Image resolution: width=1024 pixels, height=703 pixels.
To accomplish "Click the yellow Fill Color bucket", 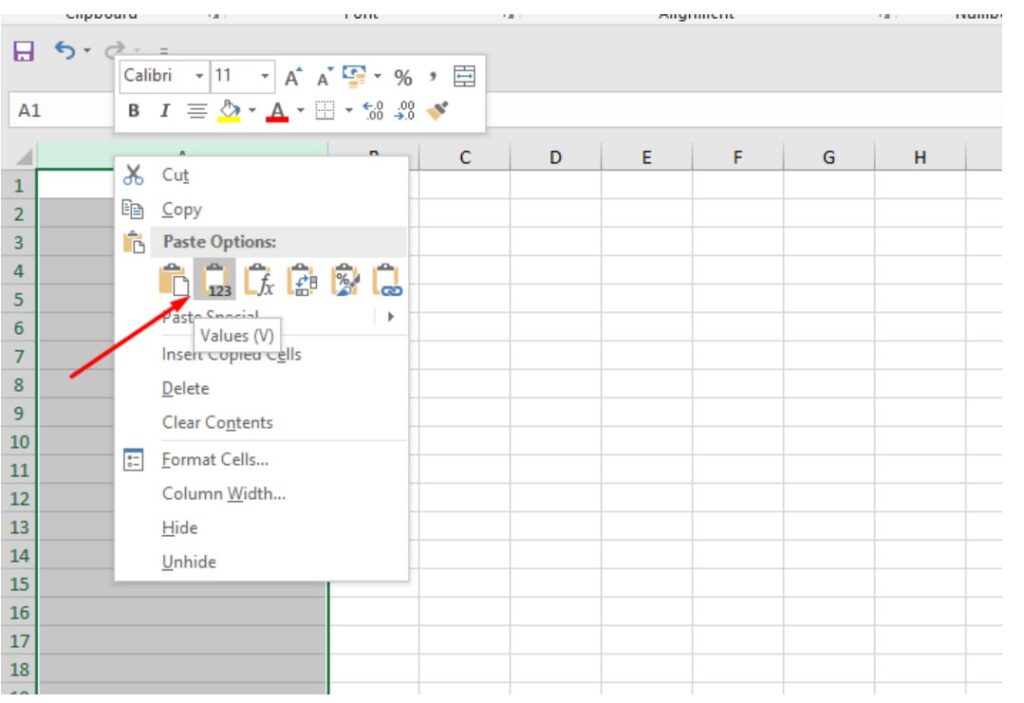I will coord(229,110).
